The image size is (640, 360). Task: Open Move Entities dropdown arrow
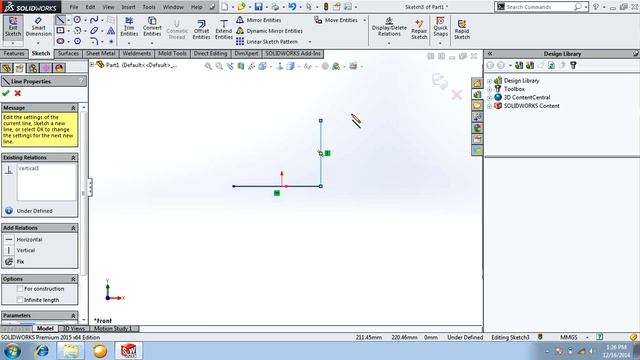364,20
